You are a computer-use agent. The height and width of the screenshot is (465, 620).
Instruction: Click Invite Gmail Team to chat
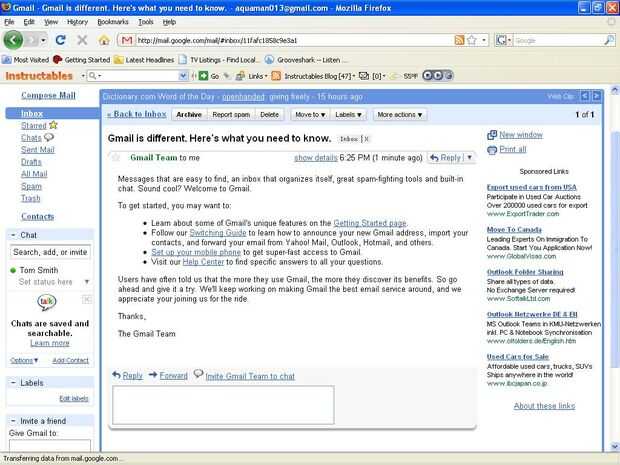(250, 376)
